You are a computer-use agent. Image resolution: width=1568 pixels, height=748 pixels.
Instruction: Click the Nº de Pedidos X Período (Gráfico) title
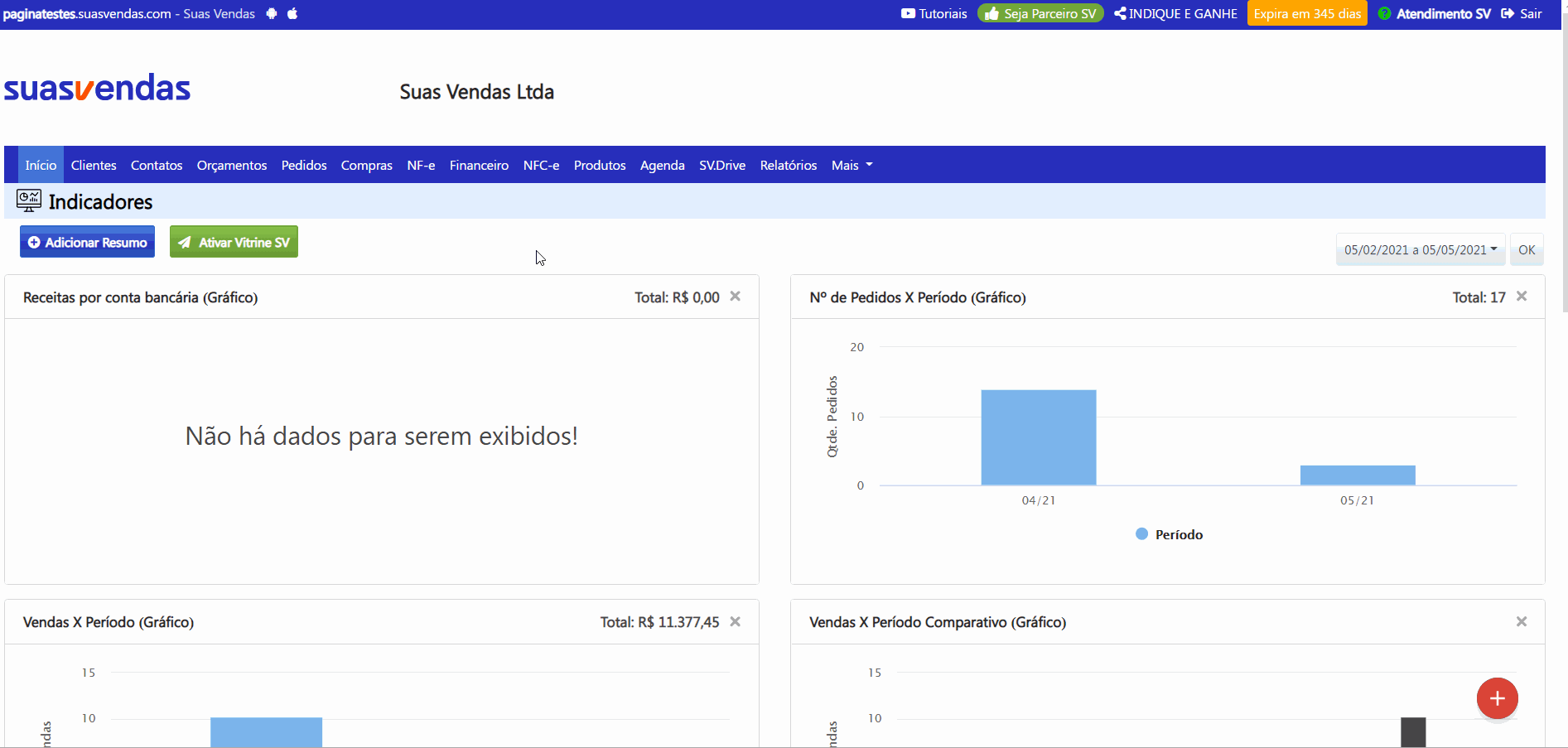click(x=918, y=297)
